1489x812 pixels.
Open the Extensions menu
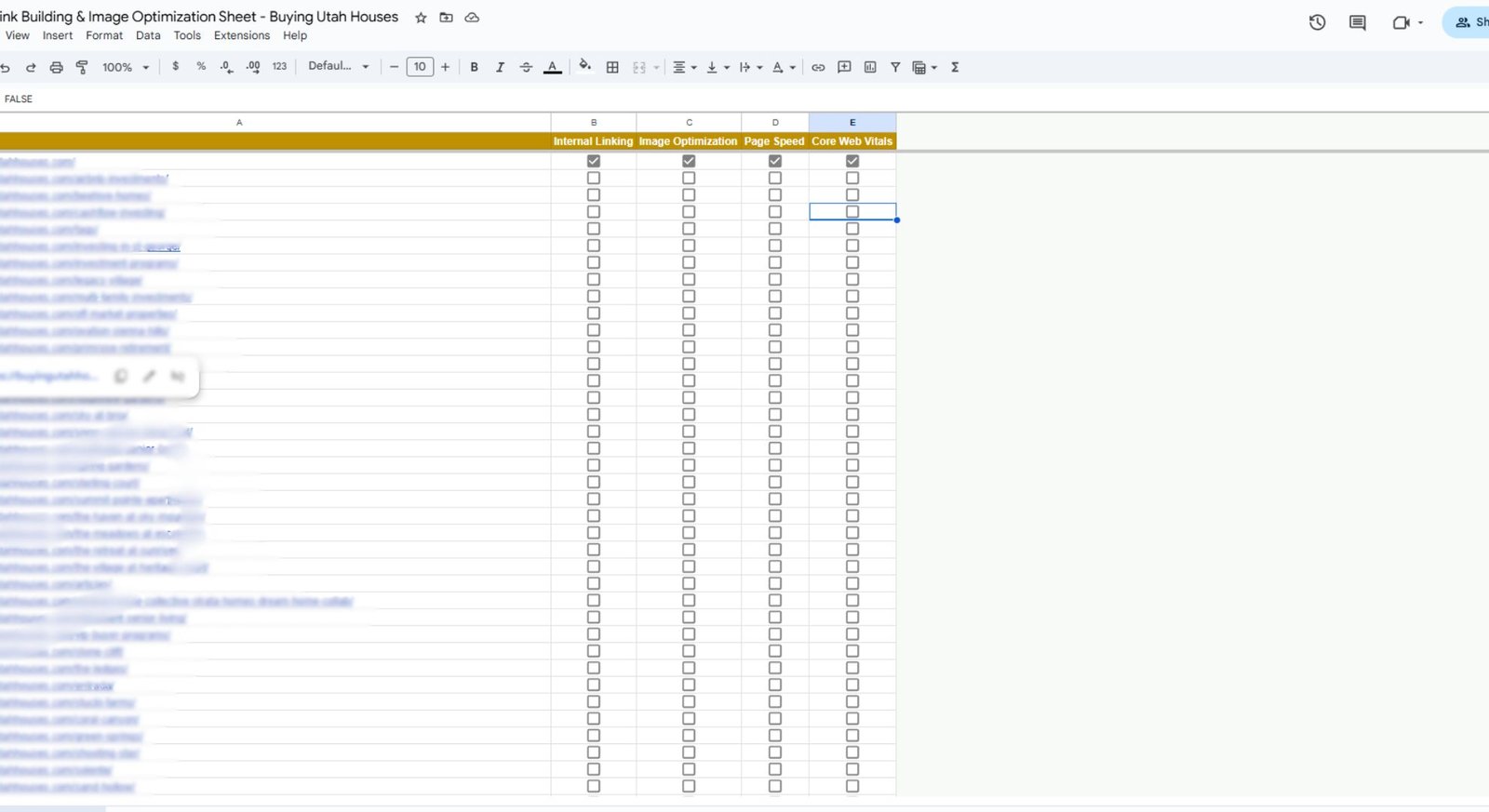point(241,35)
